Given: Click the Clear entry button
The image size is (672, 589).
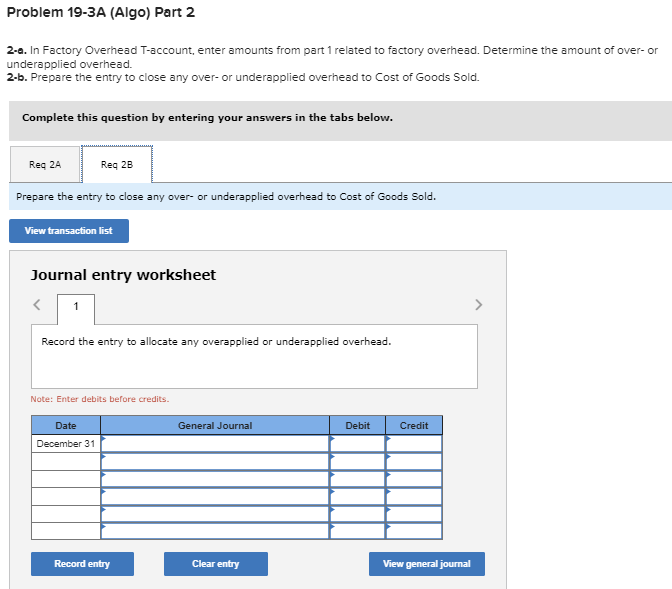Looking at the screenshot, I should point(216,564).
